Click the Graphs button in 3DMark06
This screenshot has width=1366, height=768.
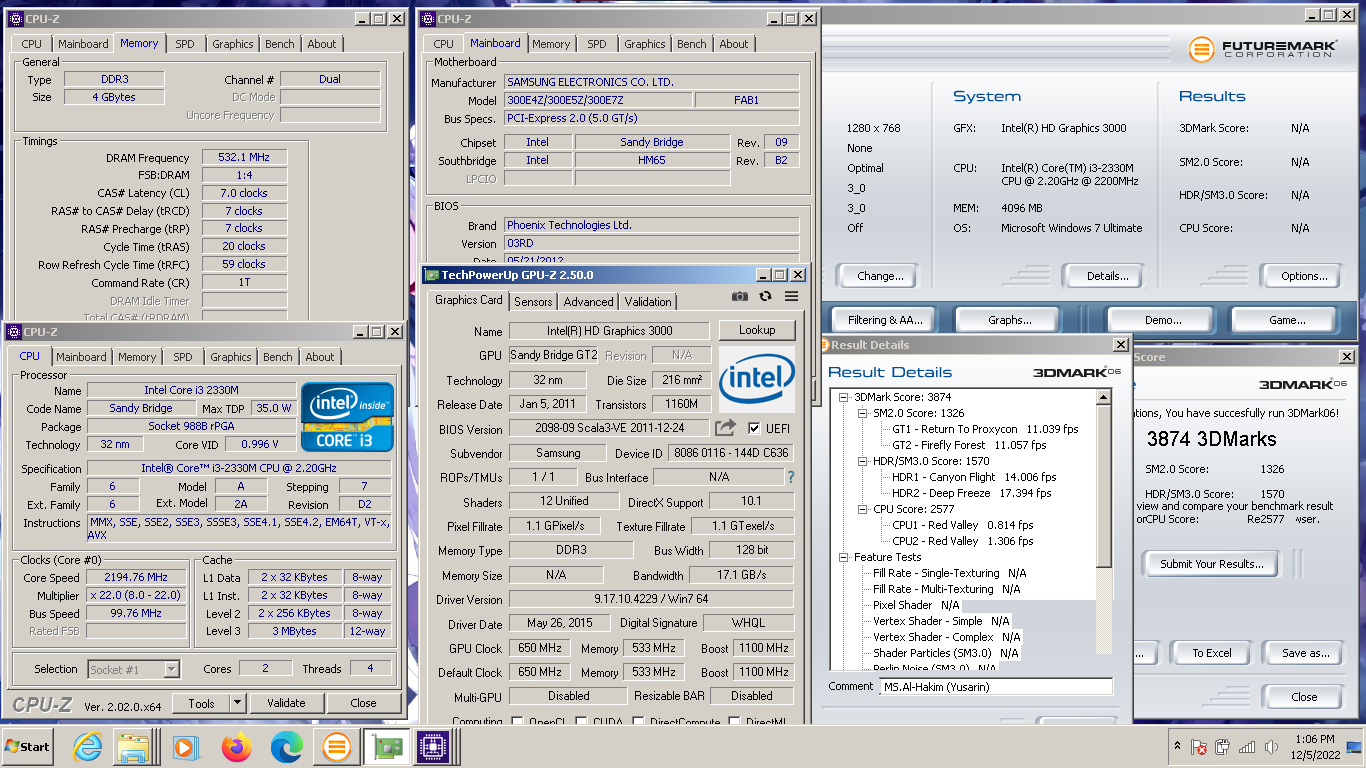point(1009,320)
